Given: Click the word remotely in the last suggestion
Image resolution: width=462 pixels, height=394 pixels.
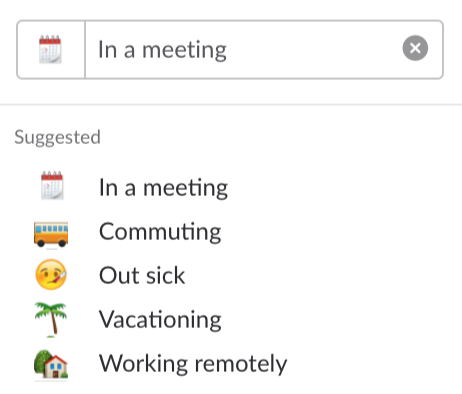Looking at the screenshot, I should (x=241, y=364).
